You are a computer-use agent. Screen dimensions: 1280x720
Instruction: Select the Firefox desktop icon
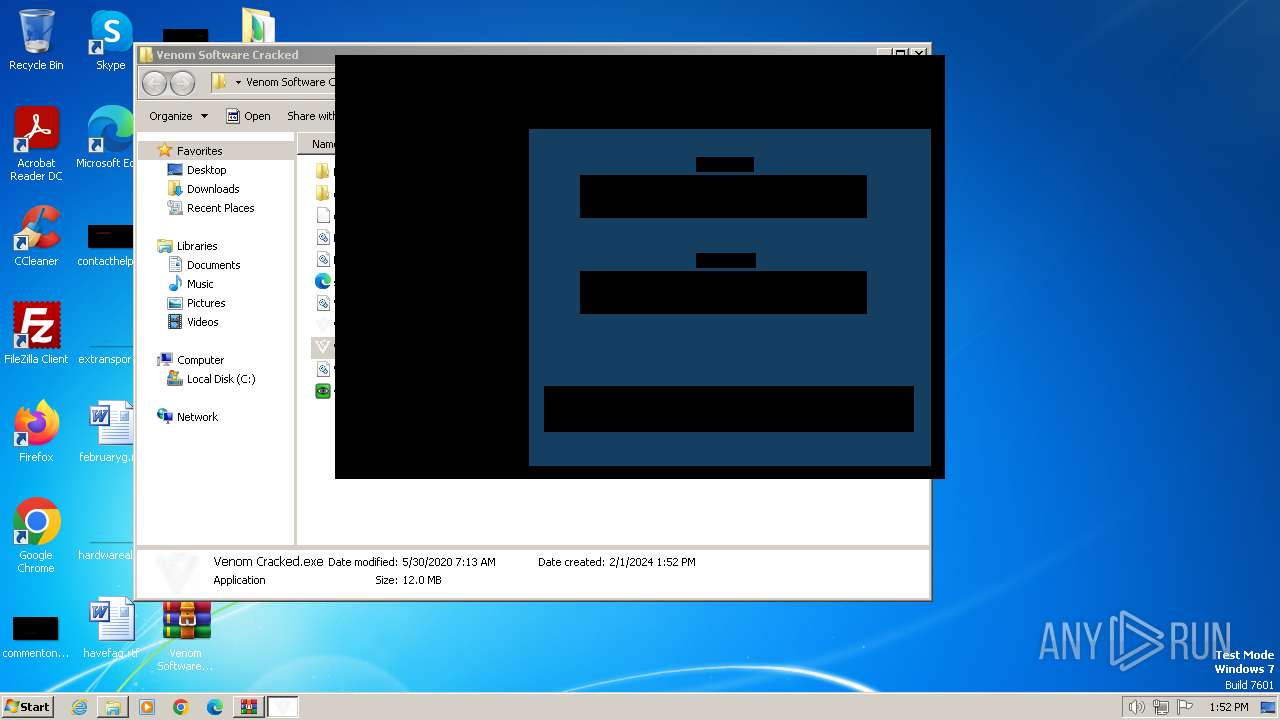coord(36,431)
